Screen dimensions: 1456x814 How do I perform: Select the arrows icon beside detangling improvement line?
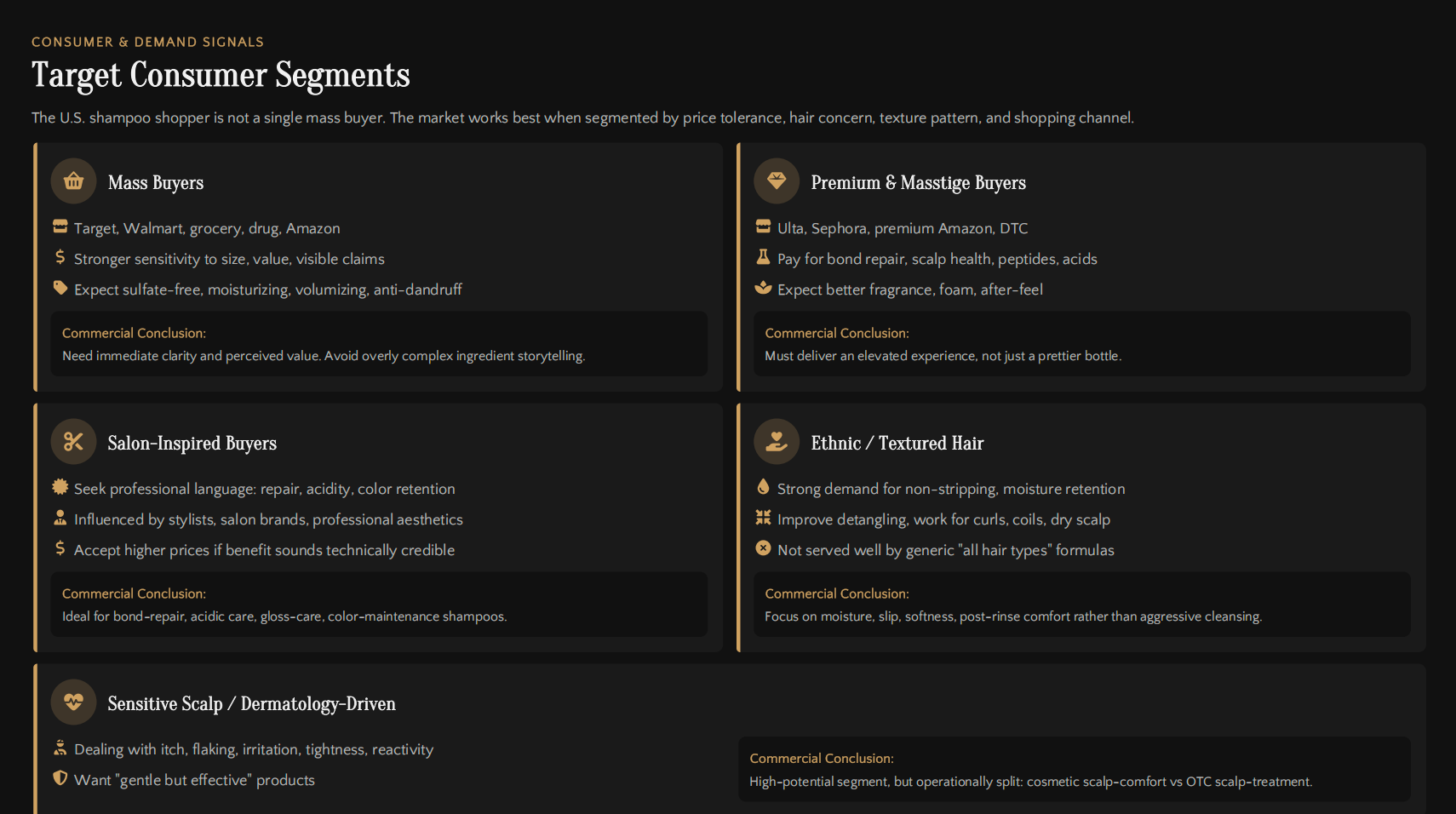click(763, 518)
